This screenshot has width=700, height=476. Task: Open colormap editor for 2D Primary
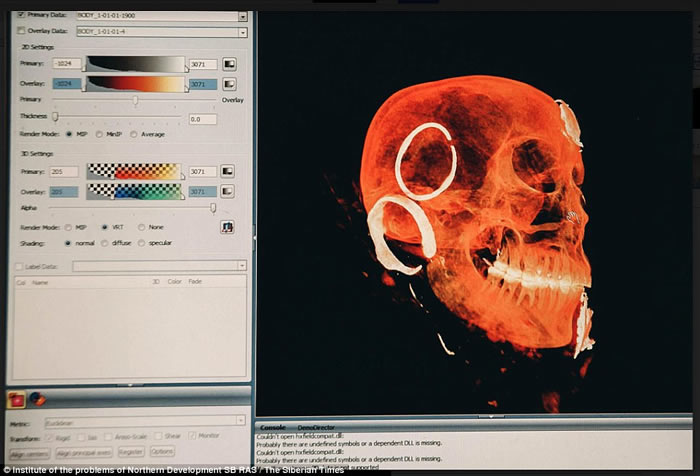click(229, 64)
